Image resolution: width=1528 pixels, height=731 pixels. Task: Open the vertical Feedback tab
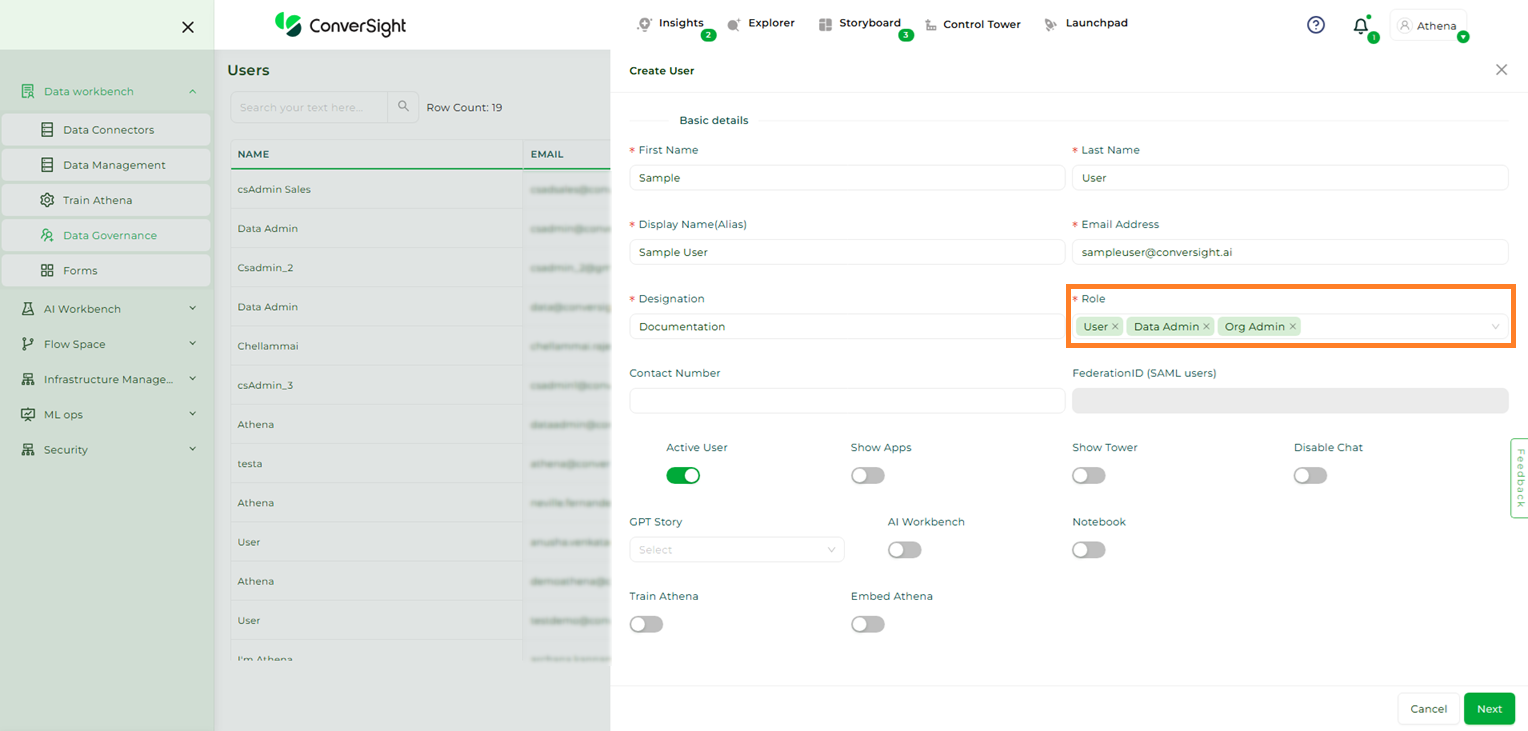tap(1519, 478)
